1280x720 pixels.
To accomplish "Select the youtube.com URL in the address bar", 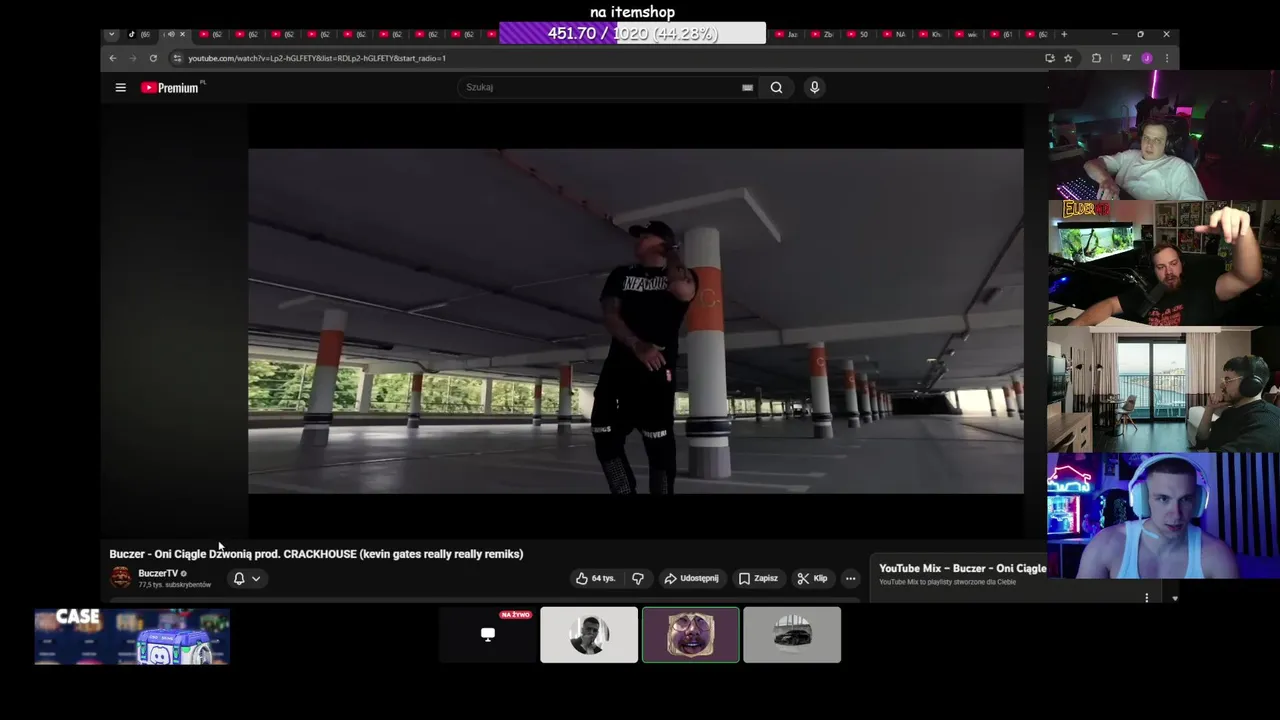I will 317,58.
